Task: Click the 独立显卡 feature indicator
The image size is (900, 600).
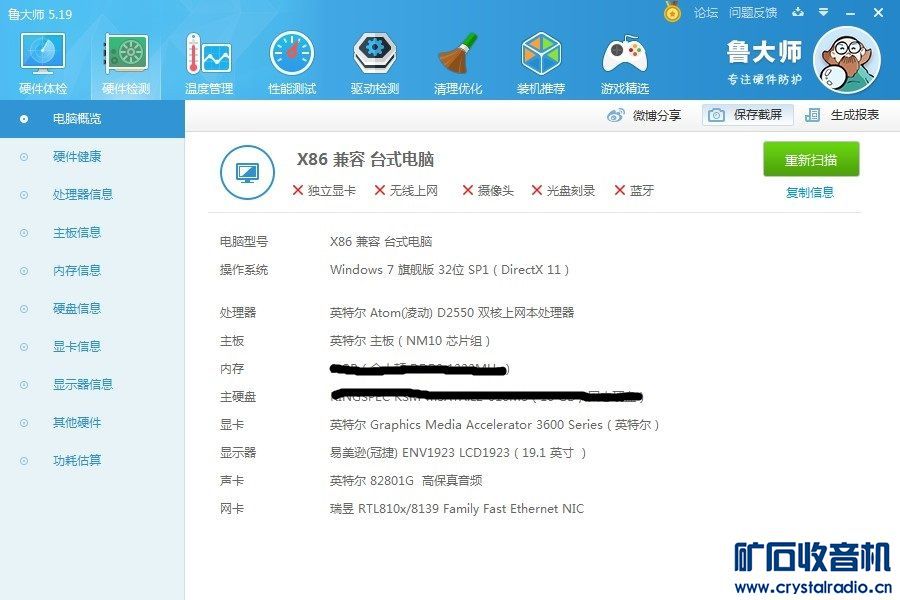Action: click(324, 191)
